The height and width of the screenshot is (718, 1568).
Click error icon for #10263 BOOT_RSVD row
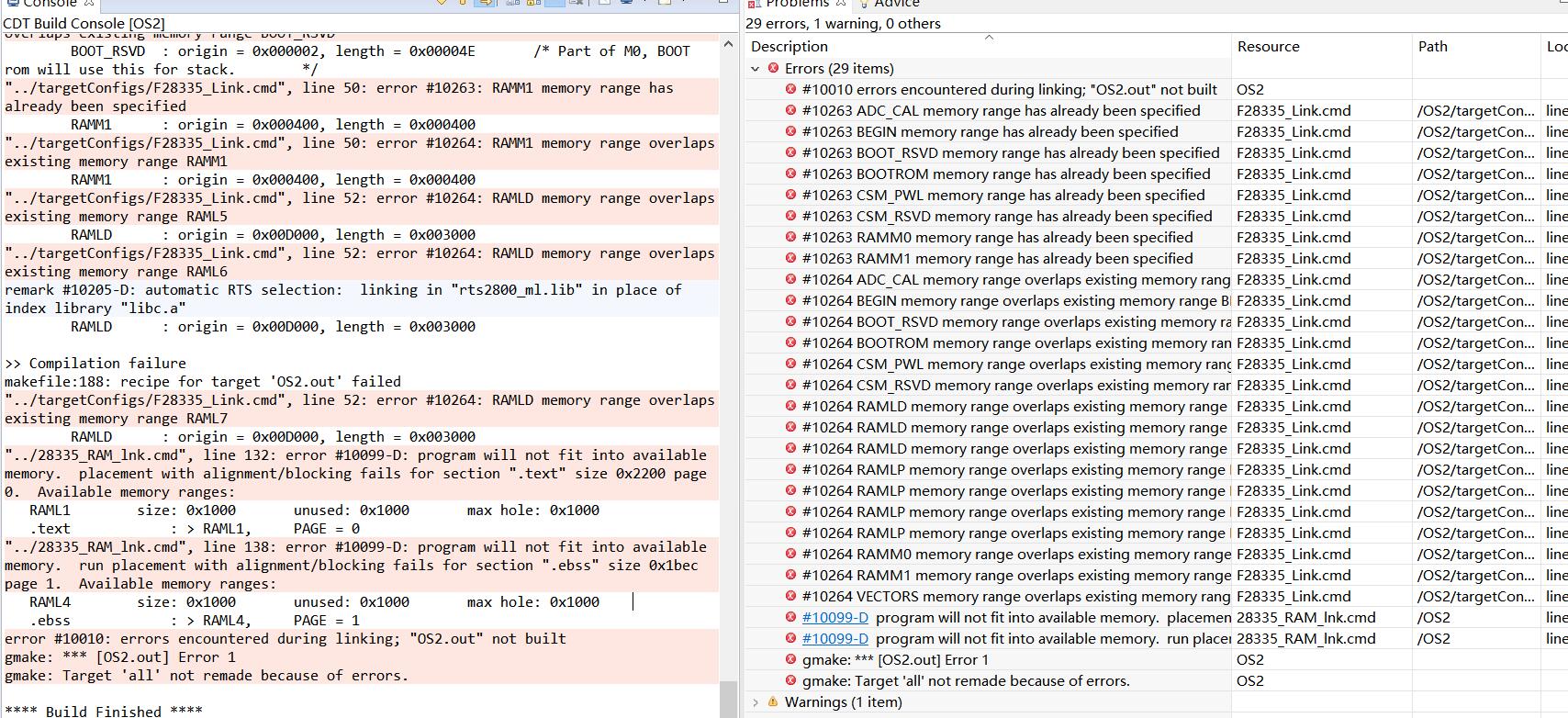[x=790, y=152]
